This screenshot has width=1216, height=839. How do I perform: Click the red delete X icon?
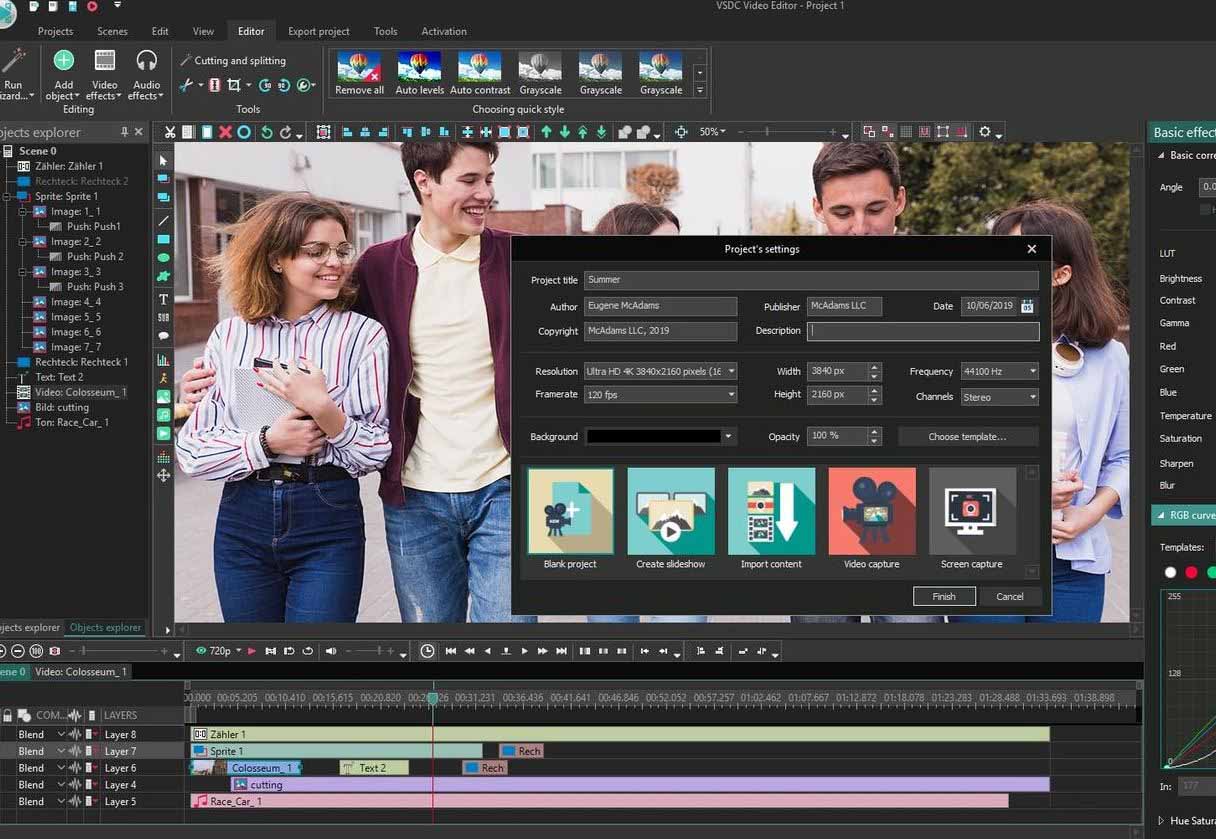pos(225,132)
